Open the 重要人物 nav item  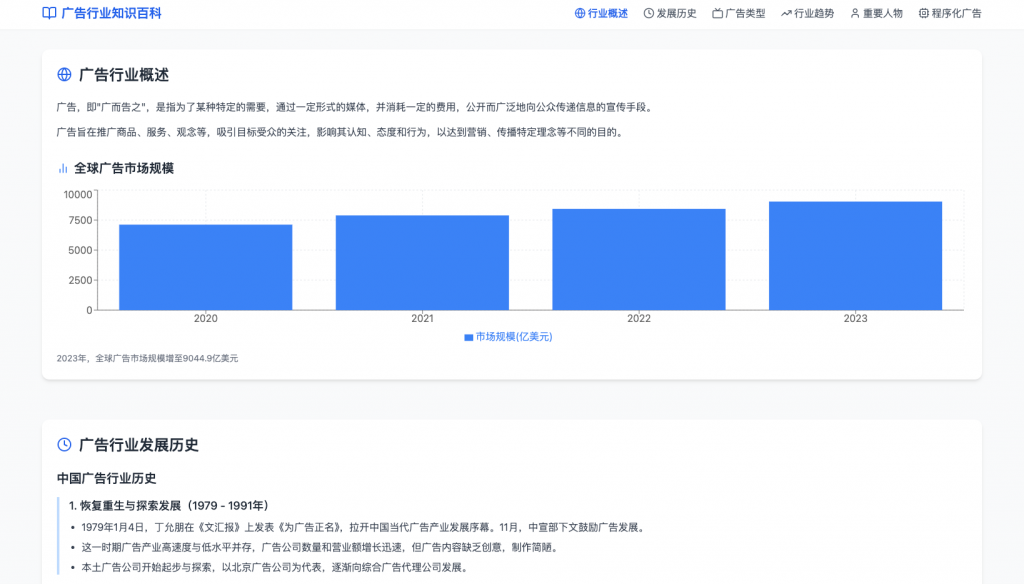(883, 13)
